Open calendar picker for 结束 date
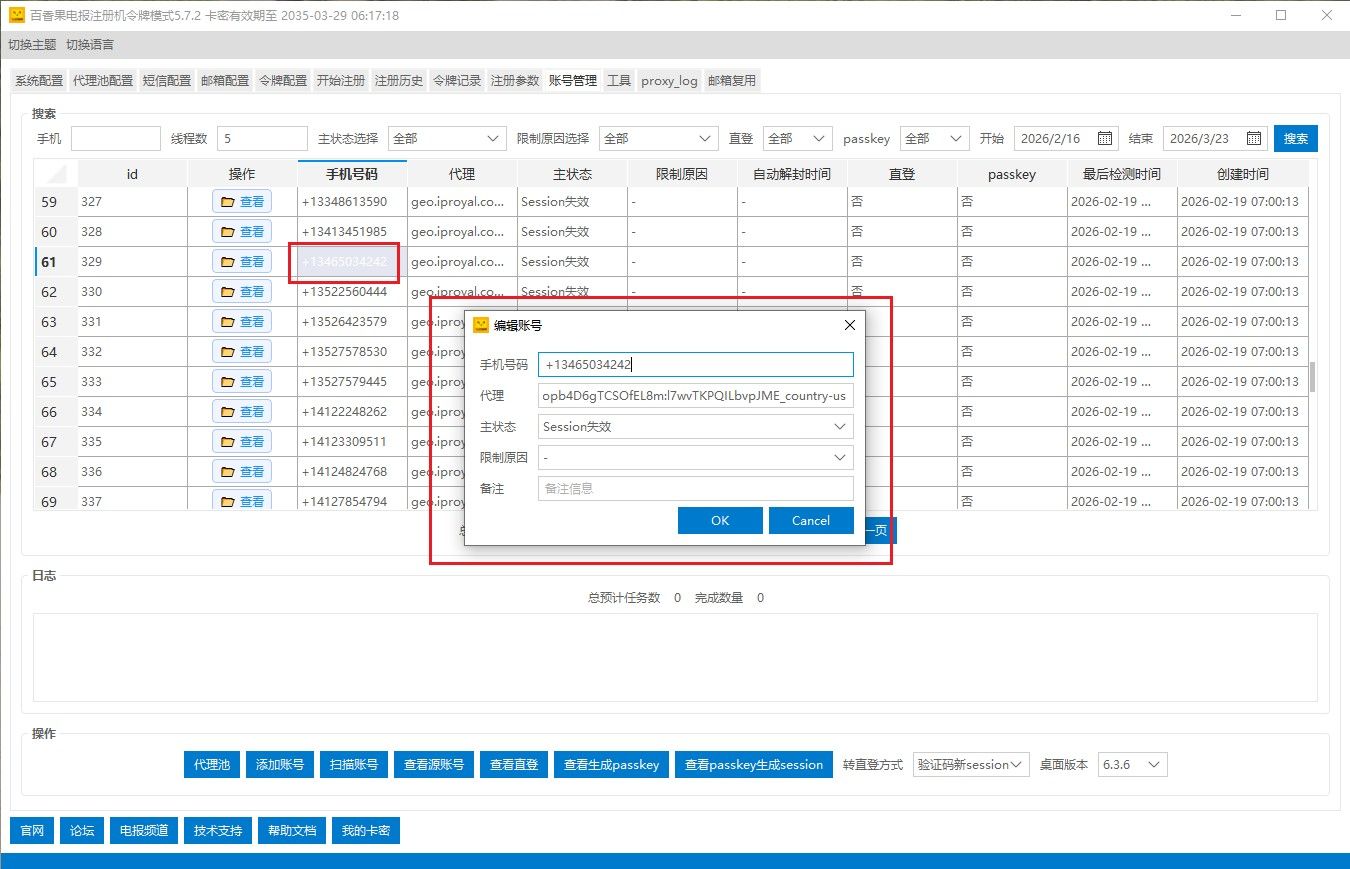Screen dimensions: 1350x869 1254,139
